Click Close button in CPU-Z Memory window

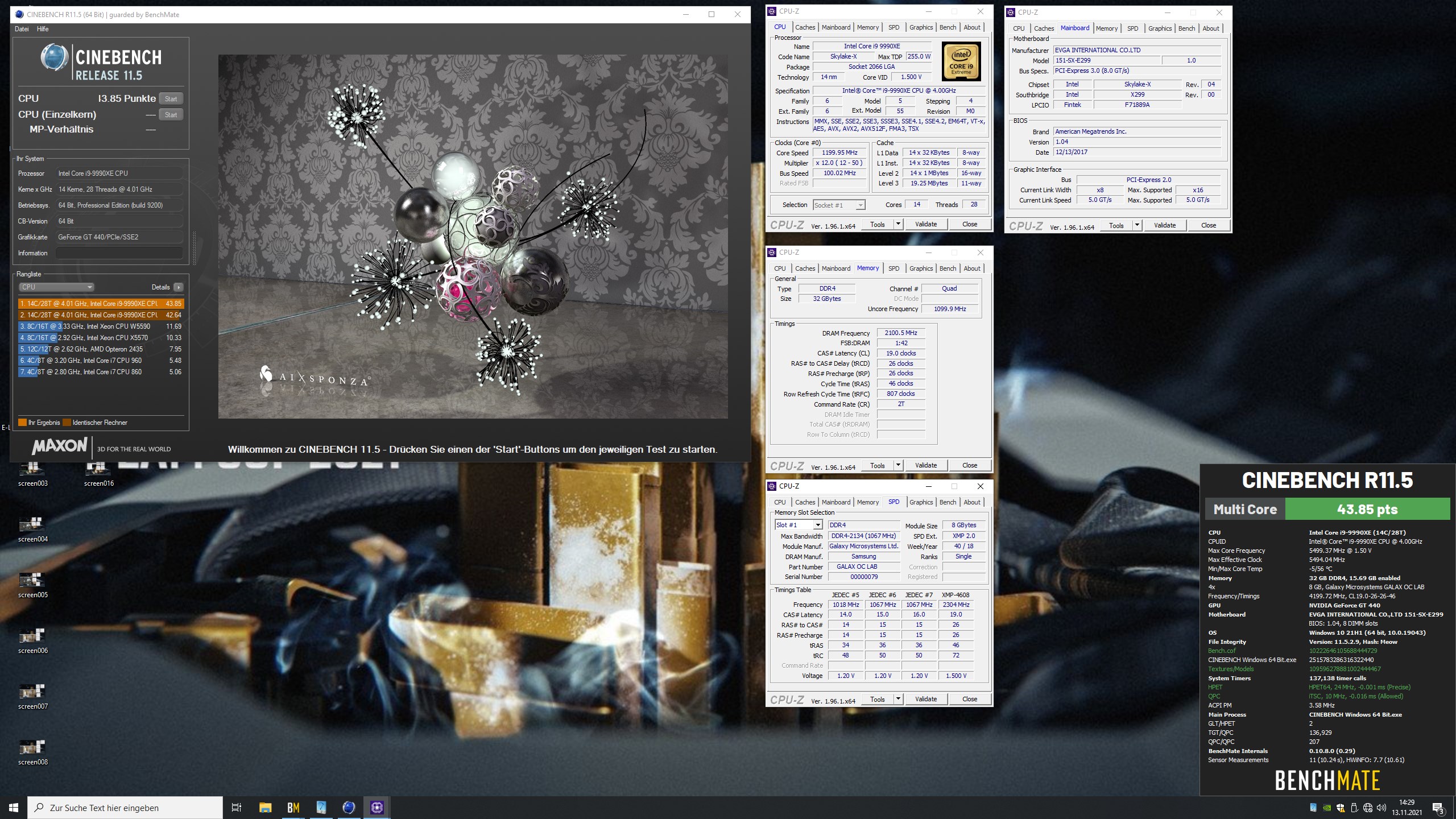pos(970,465)
